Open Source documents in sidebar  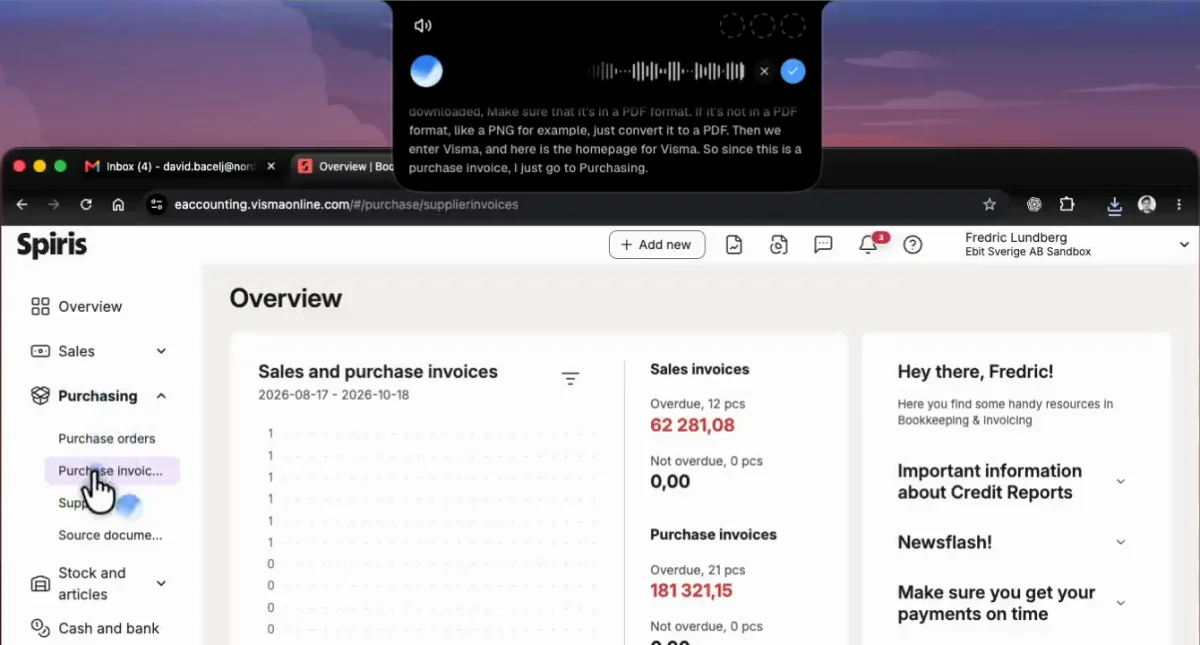[110, 535]
